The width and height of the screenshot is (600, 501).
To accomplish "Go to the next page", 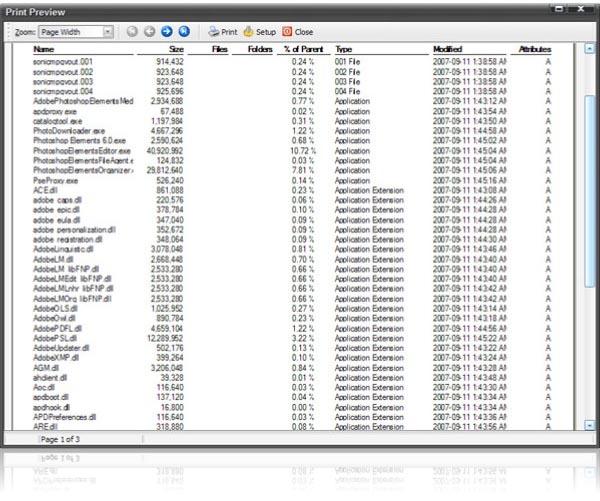I will 167,32.
